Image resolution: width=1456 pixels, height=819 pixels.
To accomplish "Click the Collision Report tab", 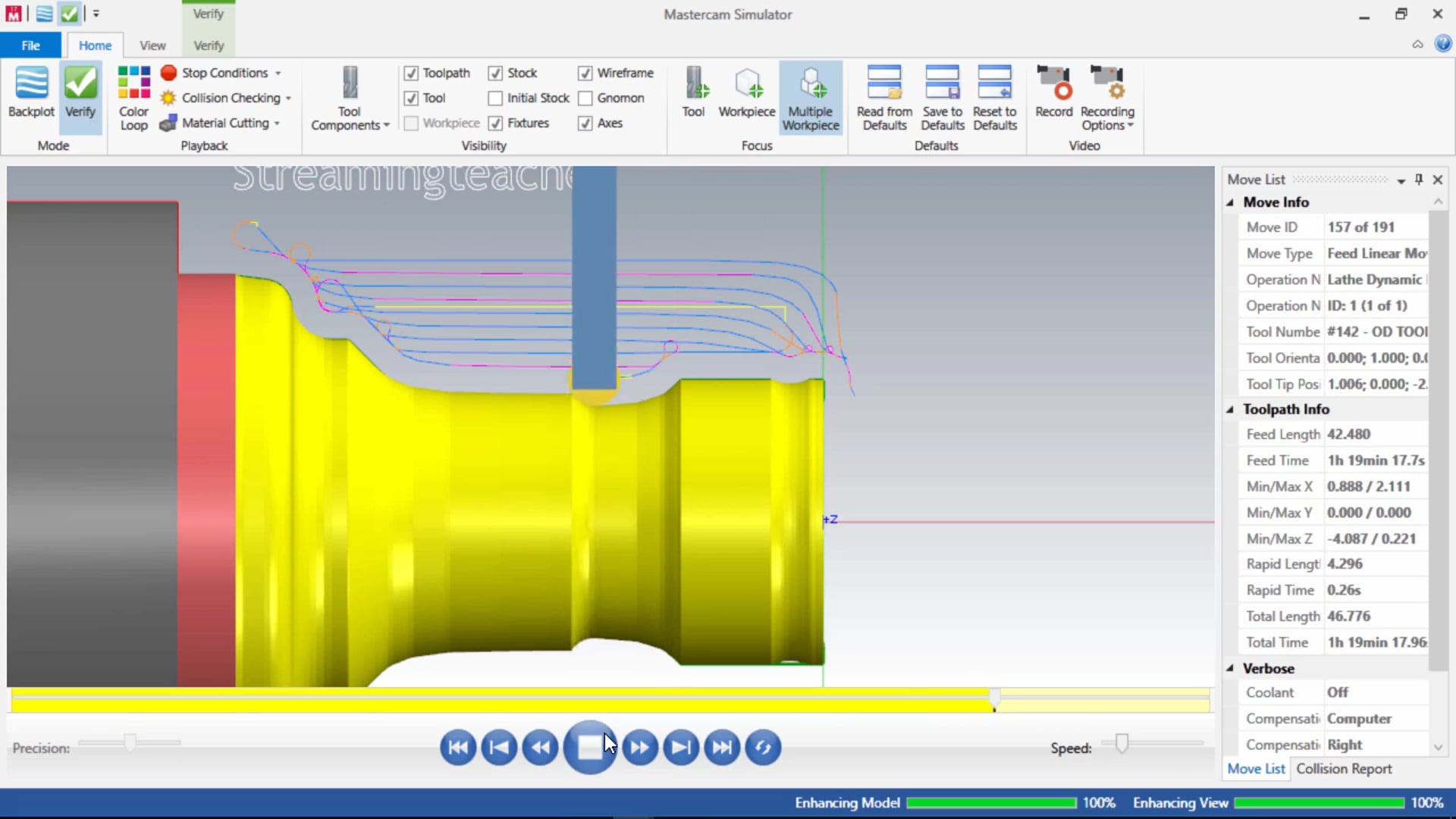I will pos(1344,769).
